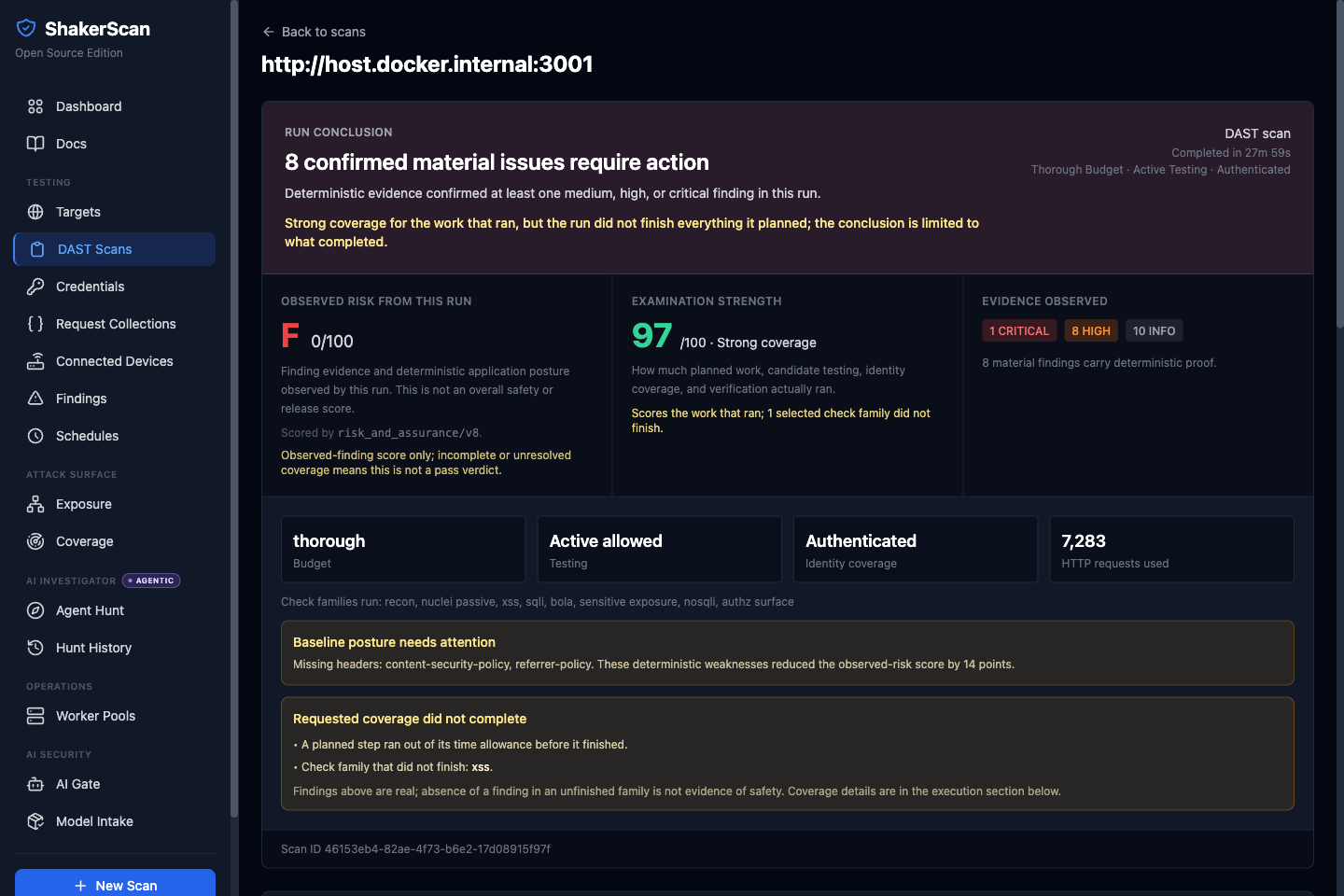The height and width of the screenshot is (896, 1344).
Task: Open Worker Pools under Operations
Action: pyautogui.click(x=115, y=716)
